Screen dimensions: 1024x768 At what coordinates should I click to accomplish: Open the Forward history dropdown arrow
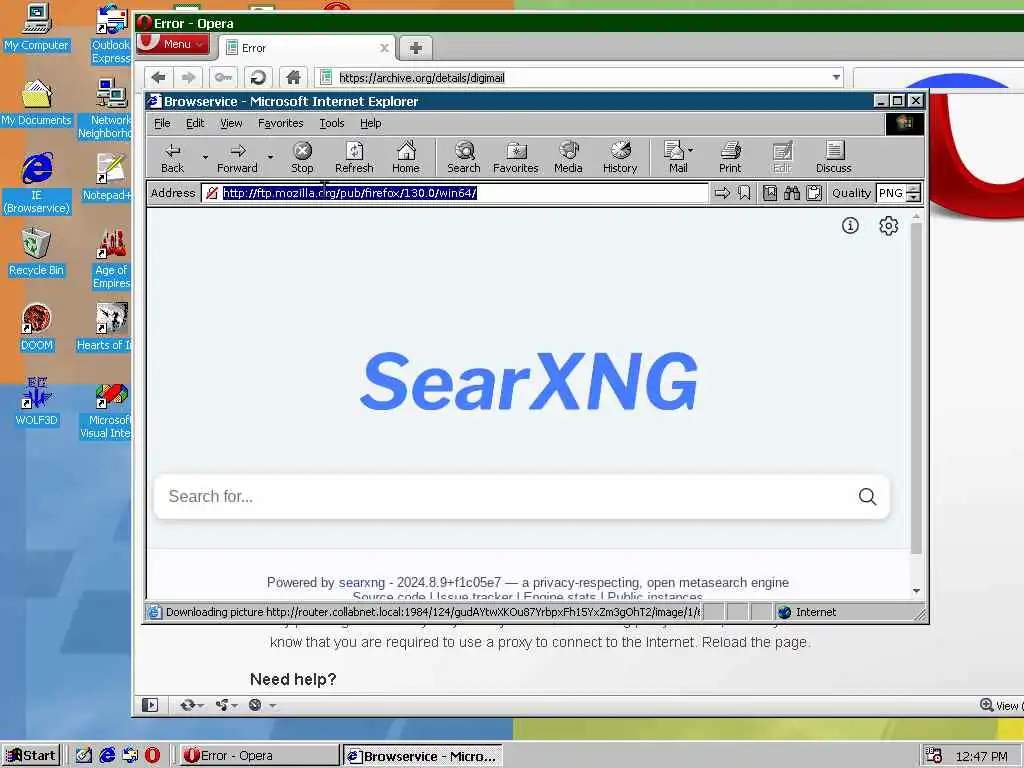click(270, 157)
